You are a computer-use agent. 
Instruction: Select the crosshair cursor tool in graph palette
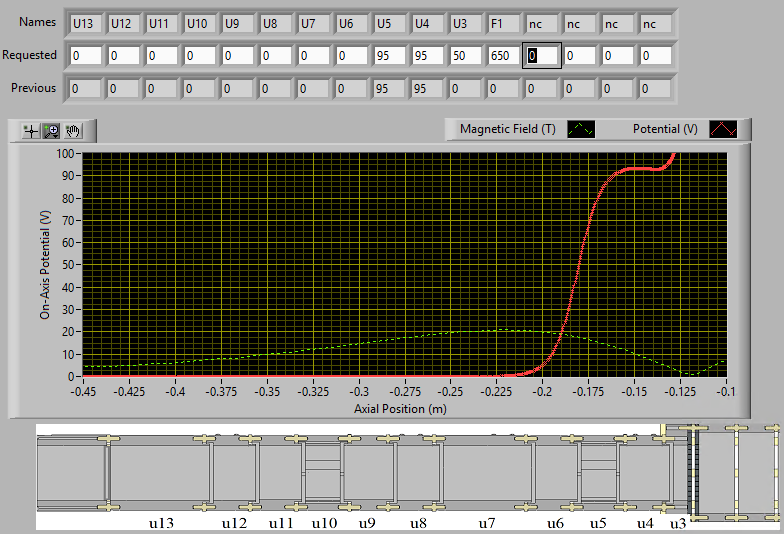click(x=31, y=130)
